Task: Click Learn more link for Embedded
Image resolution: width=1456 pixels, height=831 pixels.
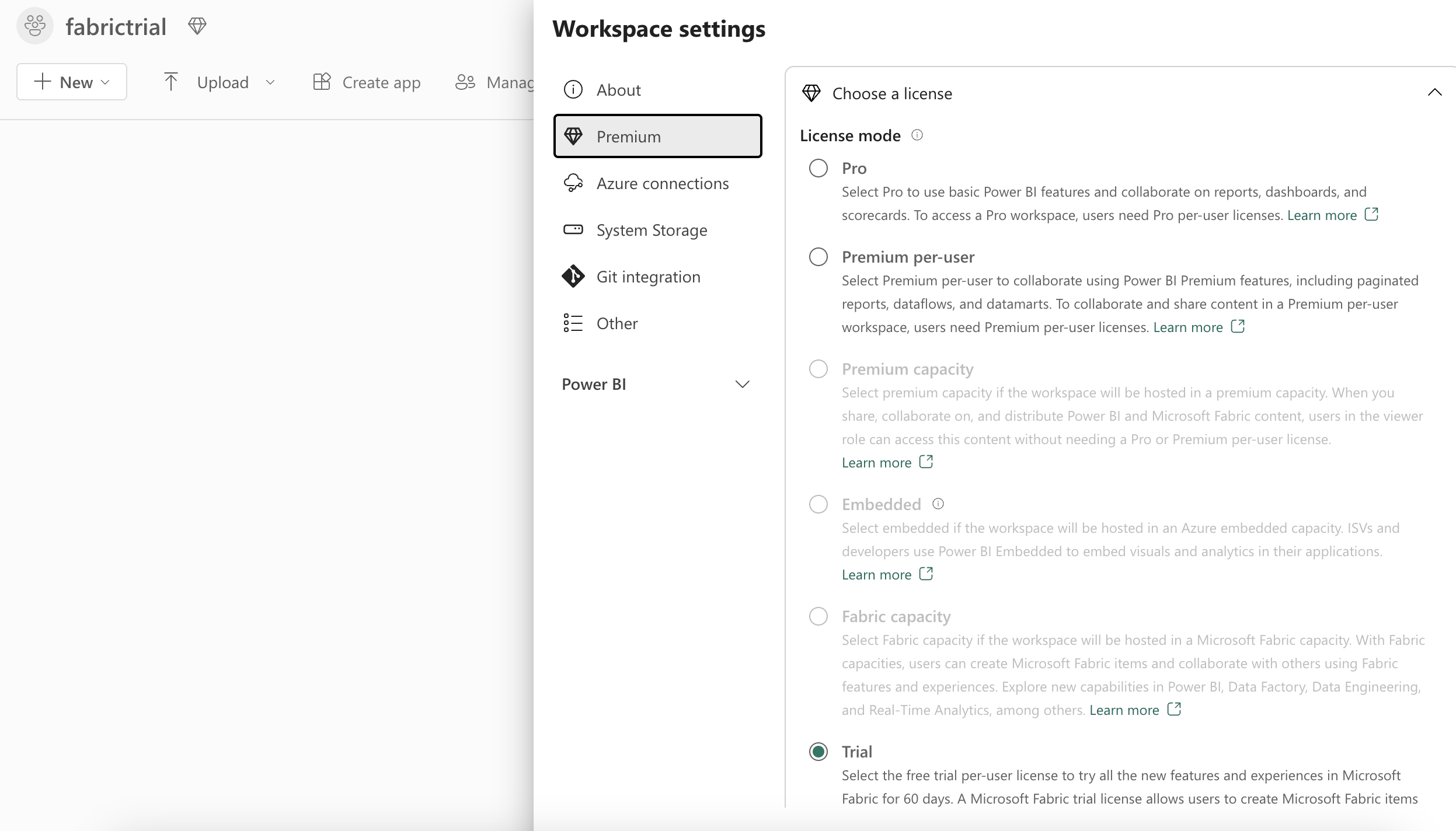Action: [876, 575]
